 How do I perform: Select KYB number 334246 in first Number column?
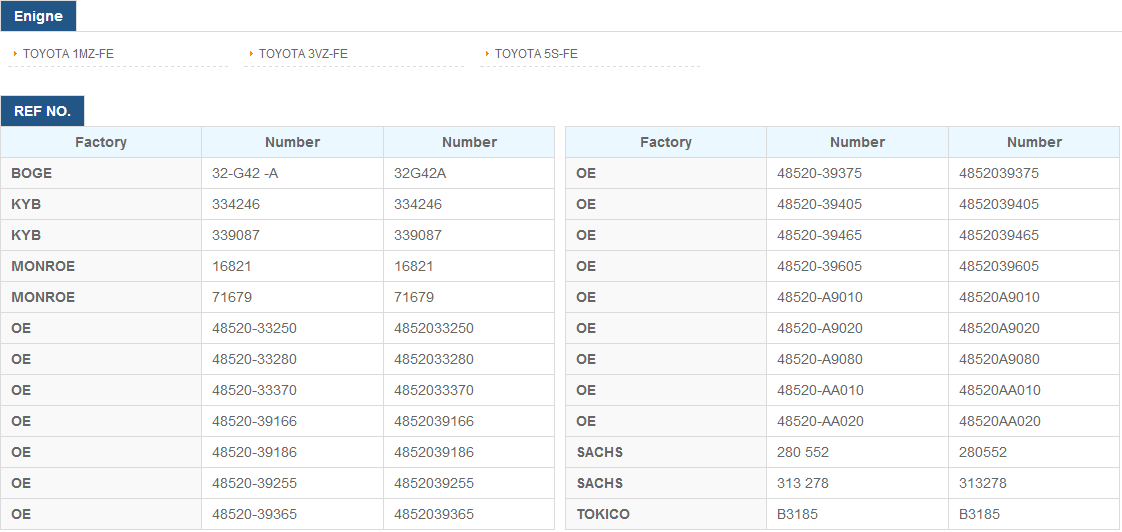[x=293, y=205]
